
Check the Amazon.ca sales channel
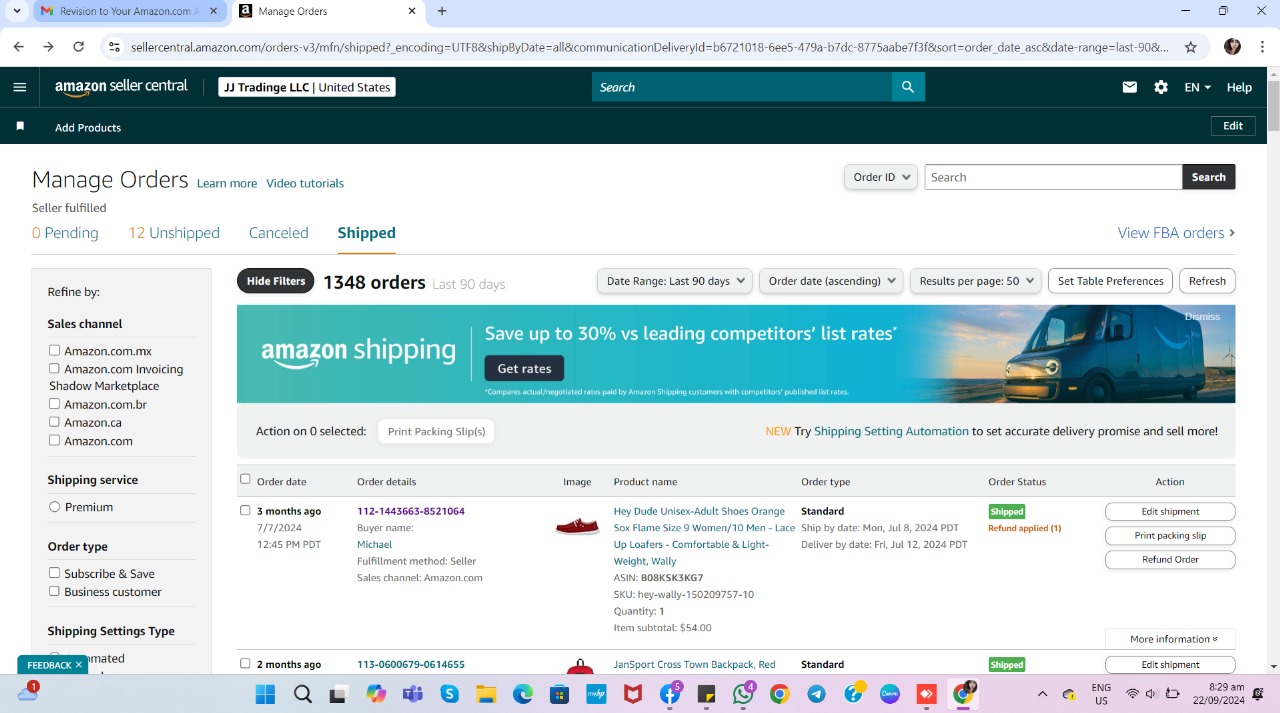55,422
